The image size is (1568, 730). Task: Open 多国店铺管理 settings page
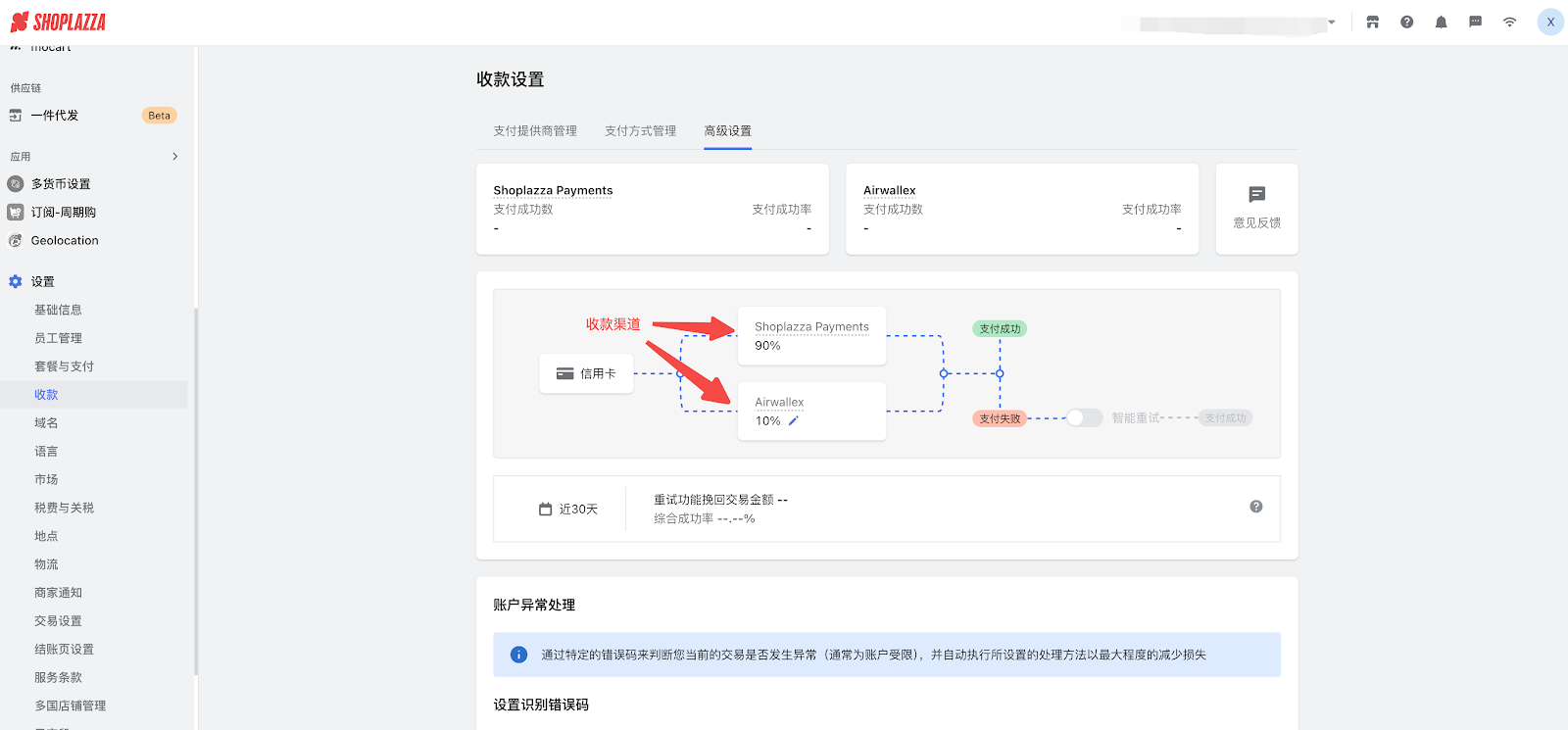pos(70,706)
